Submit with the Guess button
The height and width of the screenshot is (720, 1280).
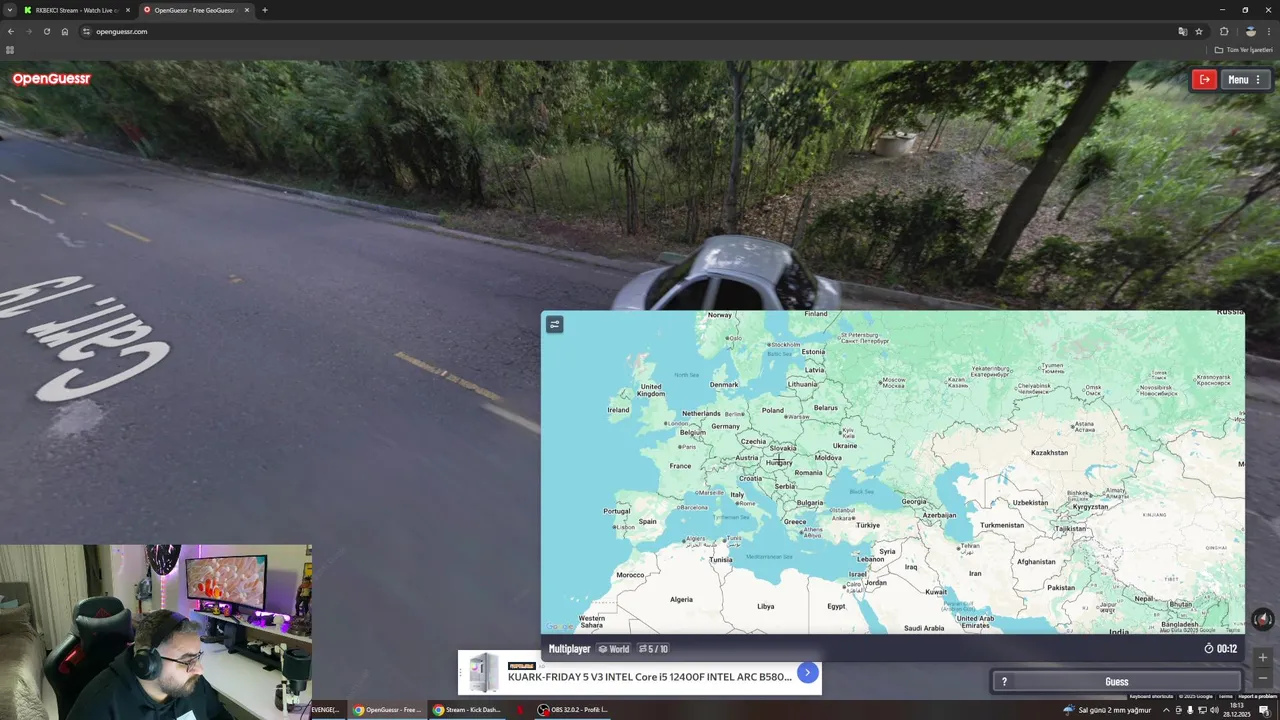[x=1117, y=682]
